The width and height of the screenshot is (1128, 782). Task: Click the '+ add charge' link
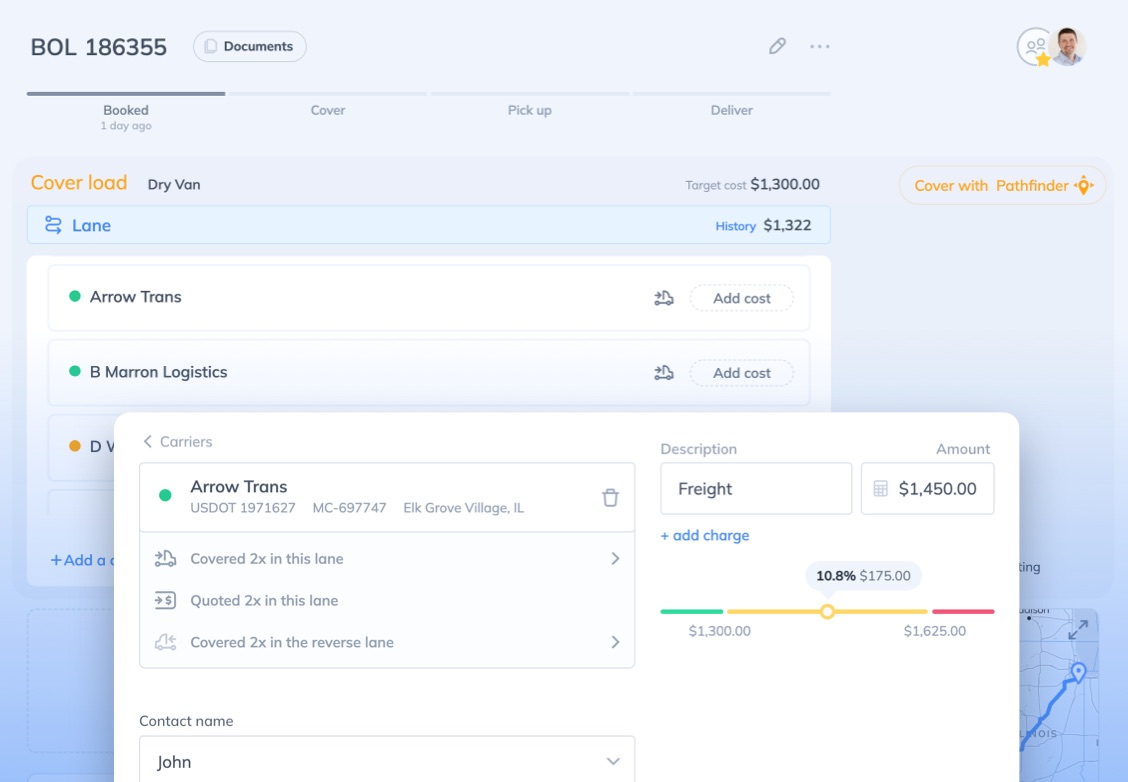coord(705,535)
